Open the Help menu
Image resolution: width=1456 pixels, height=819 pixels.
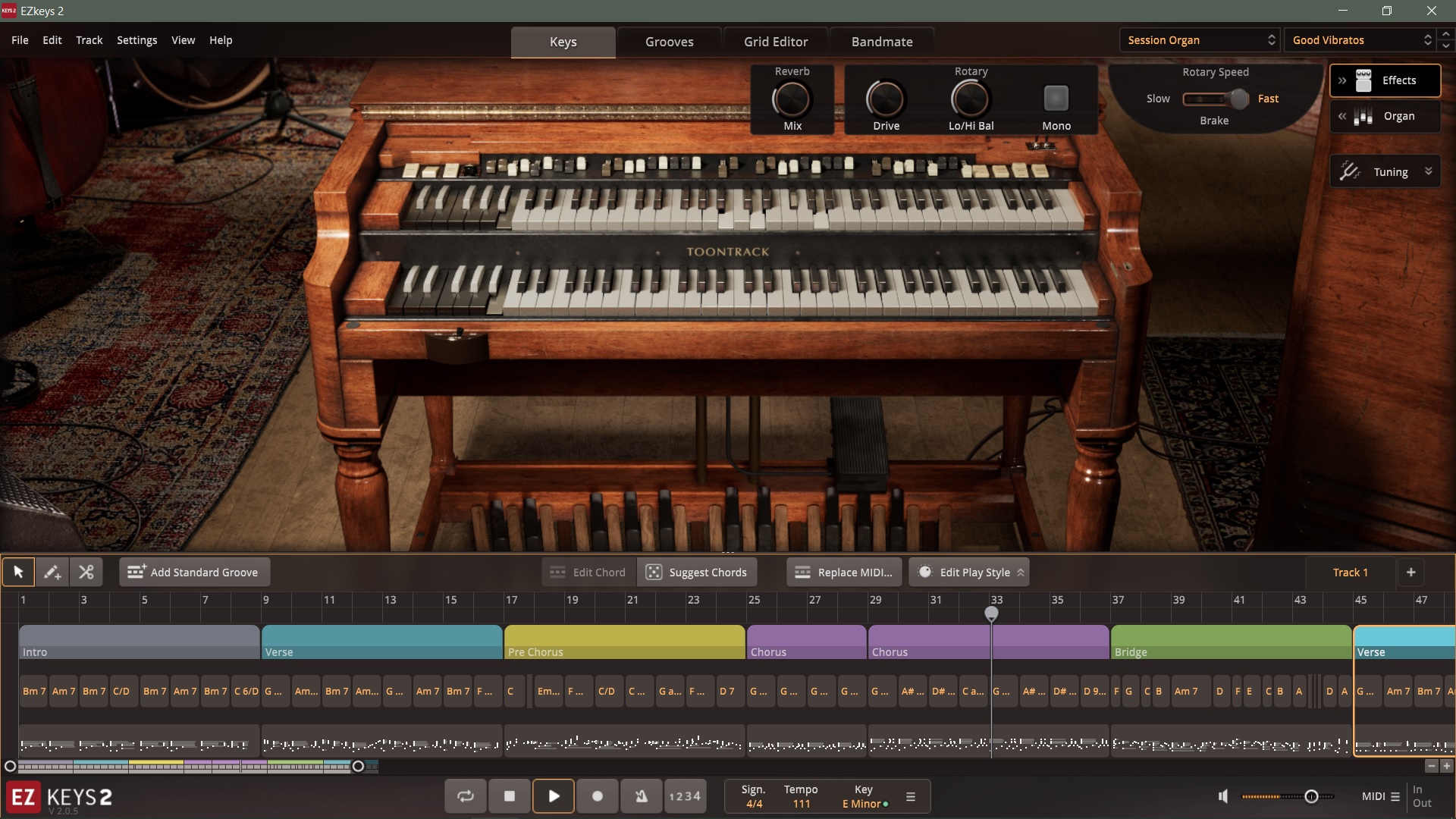(x=221, y=40)
